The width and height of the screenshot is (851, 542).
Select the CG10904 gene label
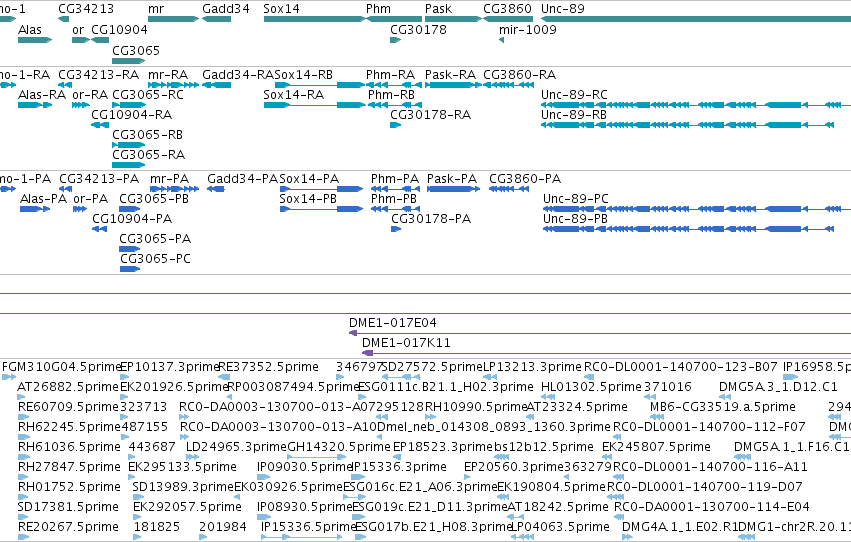tap(119, 29)
